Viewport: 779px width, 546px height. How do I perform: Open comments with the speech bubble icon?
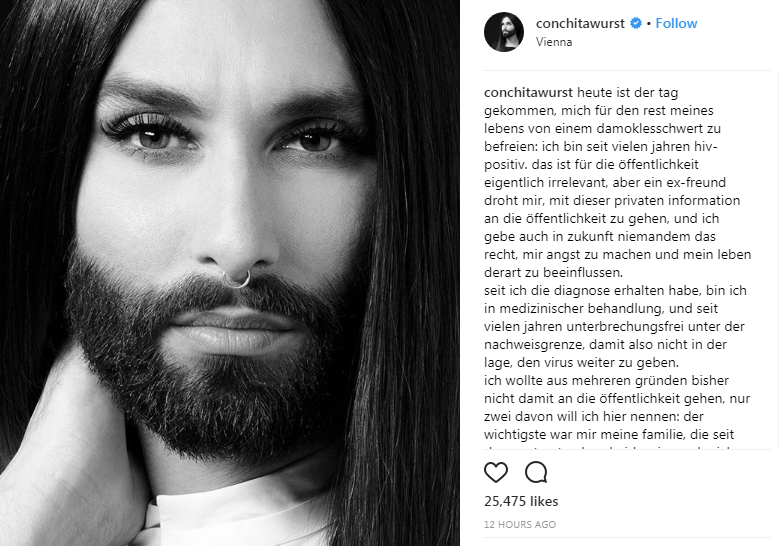536,472
